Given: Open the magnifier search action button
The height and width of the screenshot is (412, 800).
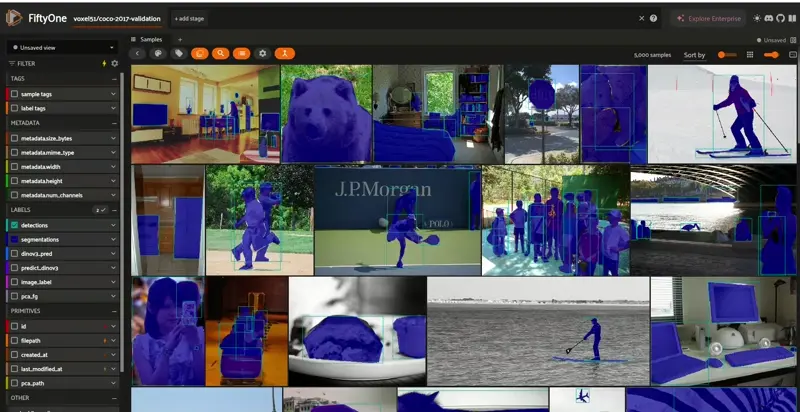Looking at the screenshot, I should (x=220, y=54).
